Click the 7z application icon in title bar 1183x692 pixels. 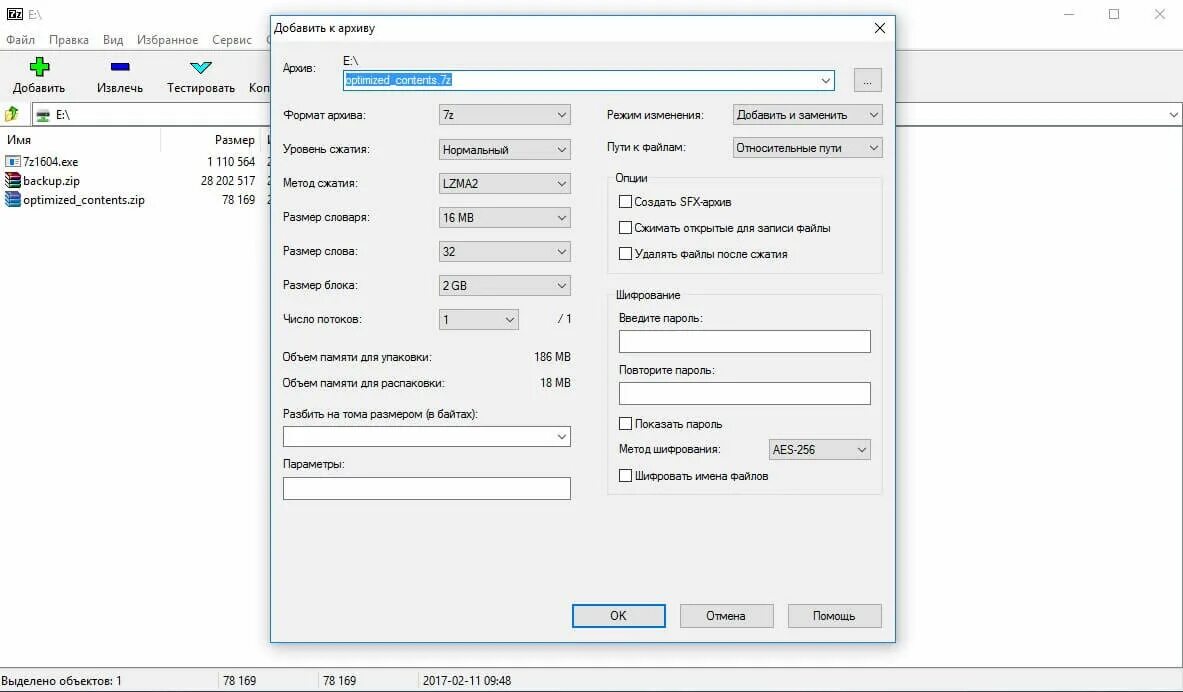tap(14, 14)
